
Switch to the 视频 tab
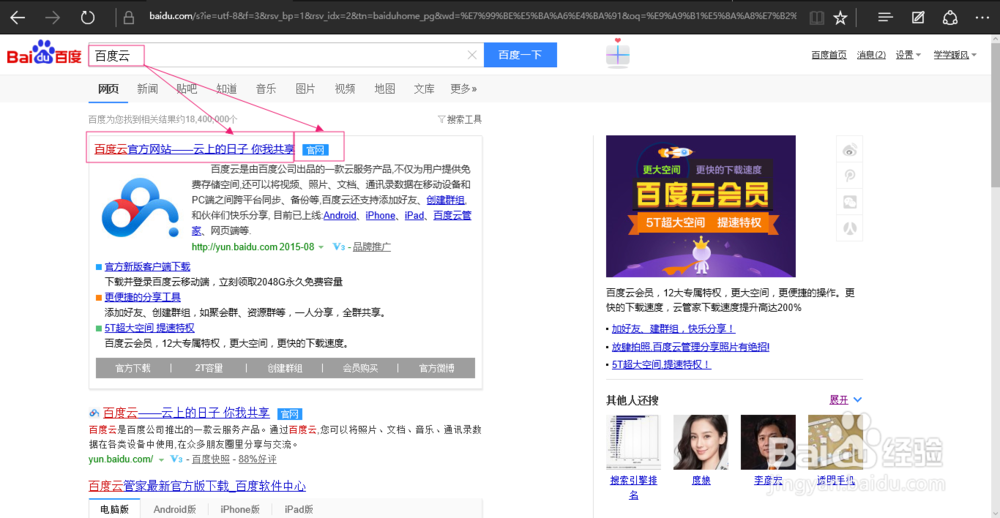(x=345, y=89)
